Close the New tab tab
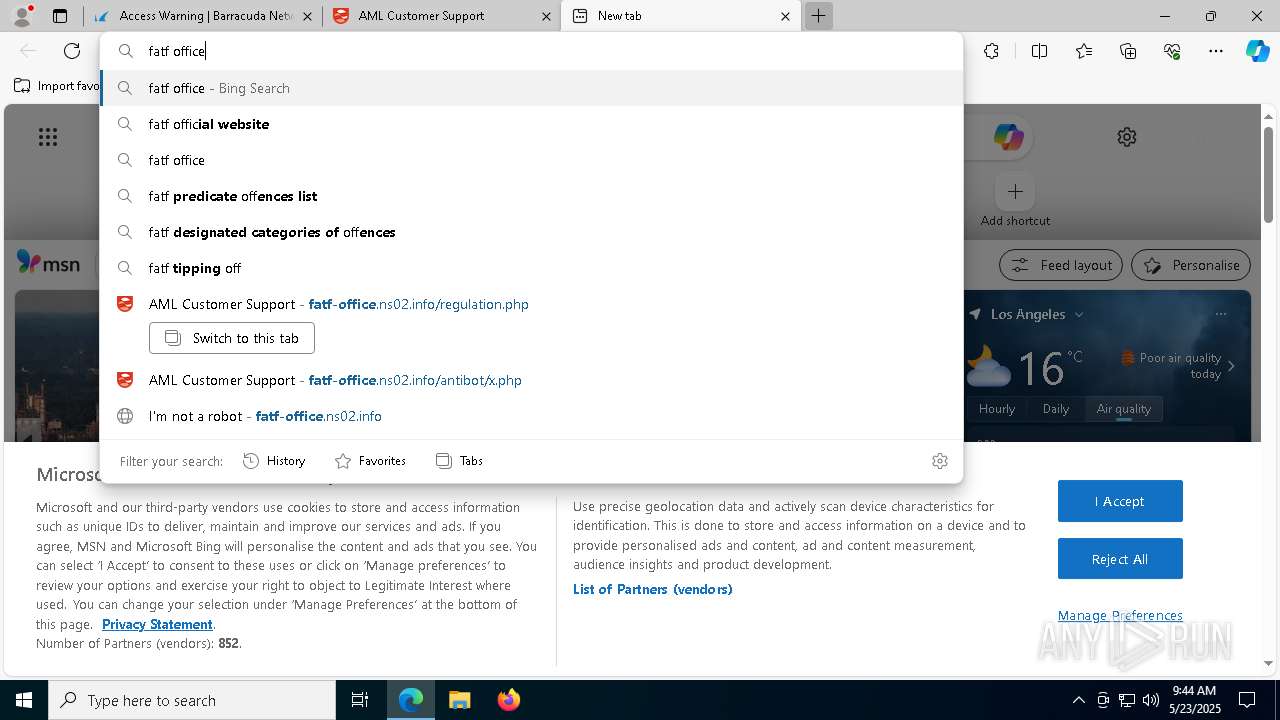1280x720 pixels. pos(785,16)
